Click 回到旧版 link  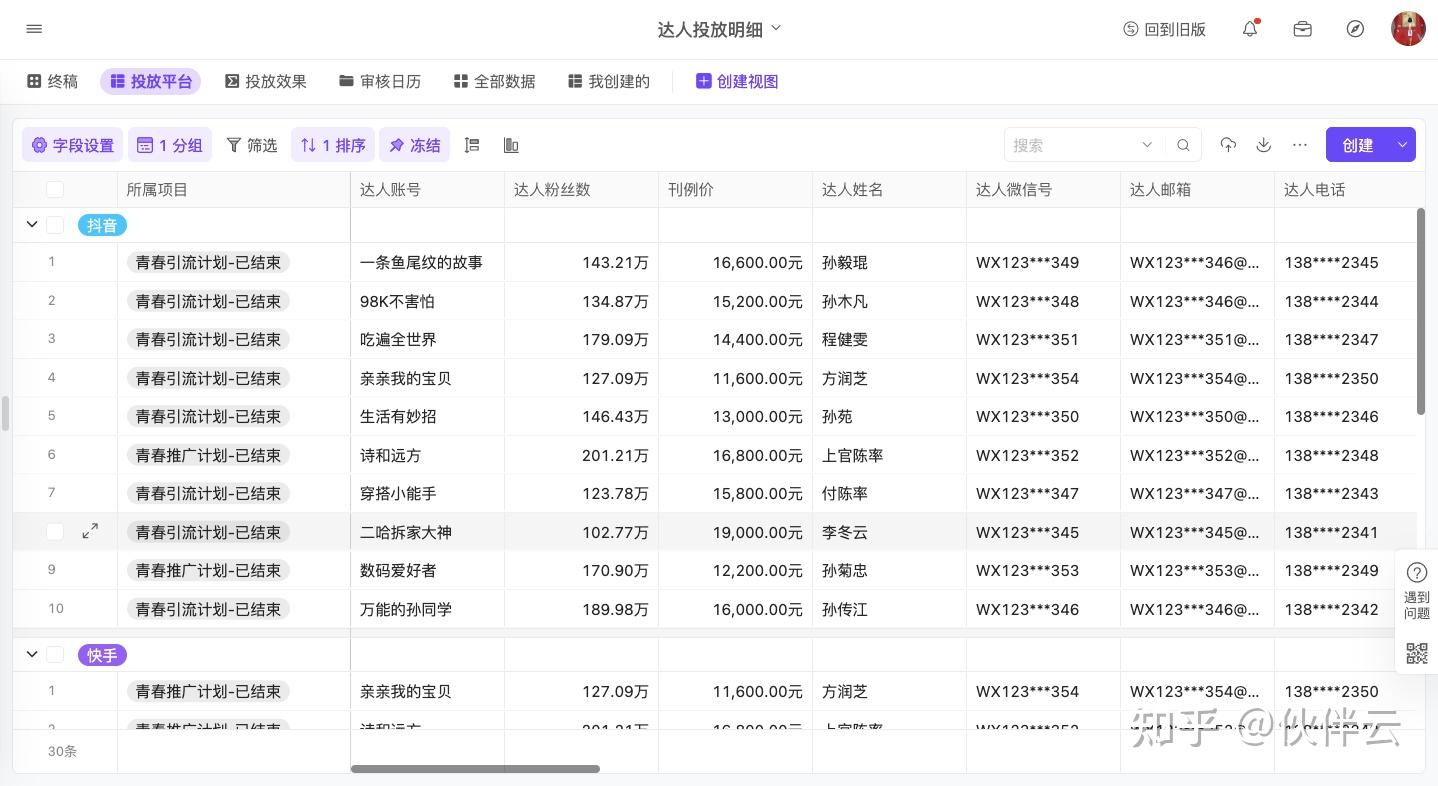tap(1164, 29)
